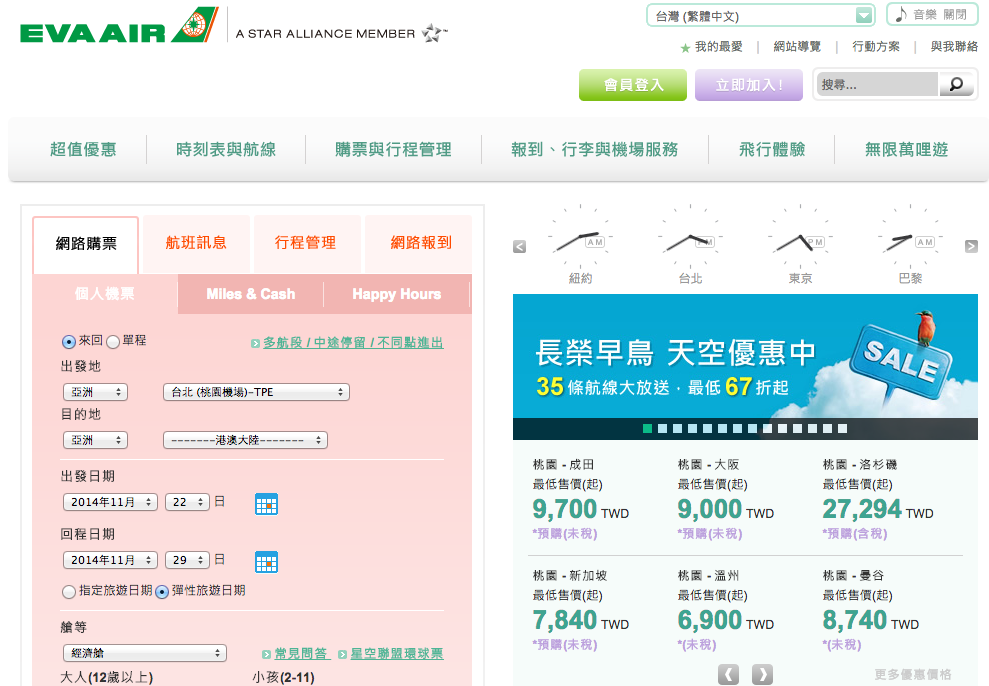Open the 時刻表與航線 menu

(226, 149)
